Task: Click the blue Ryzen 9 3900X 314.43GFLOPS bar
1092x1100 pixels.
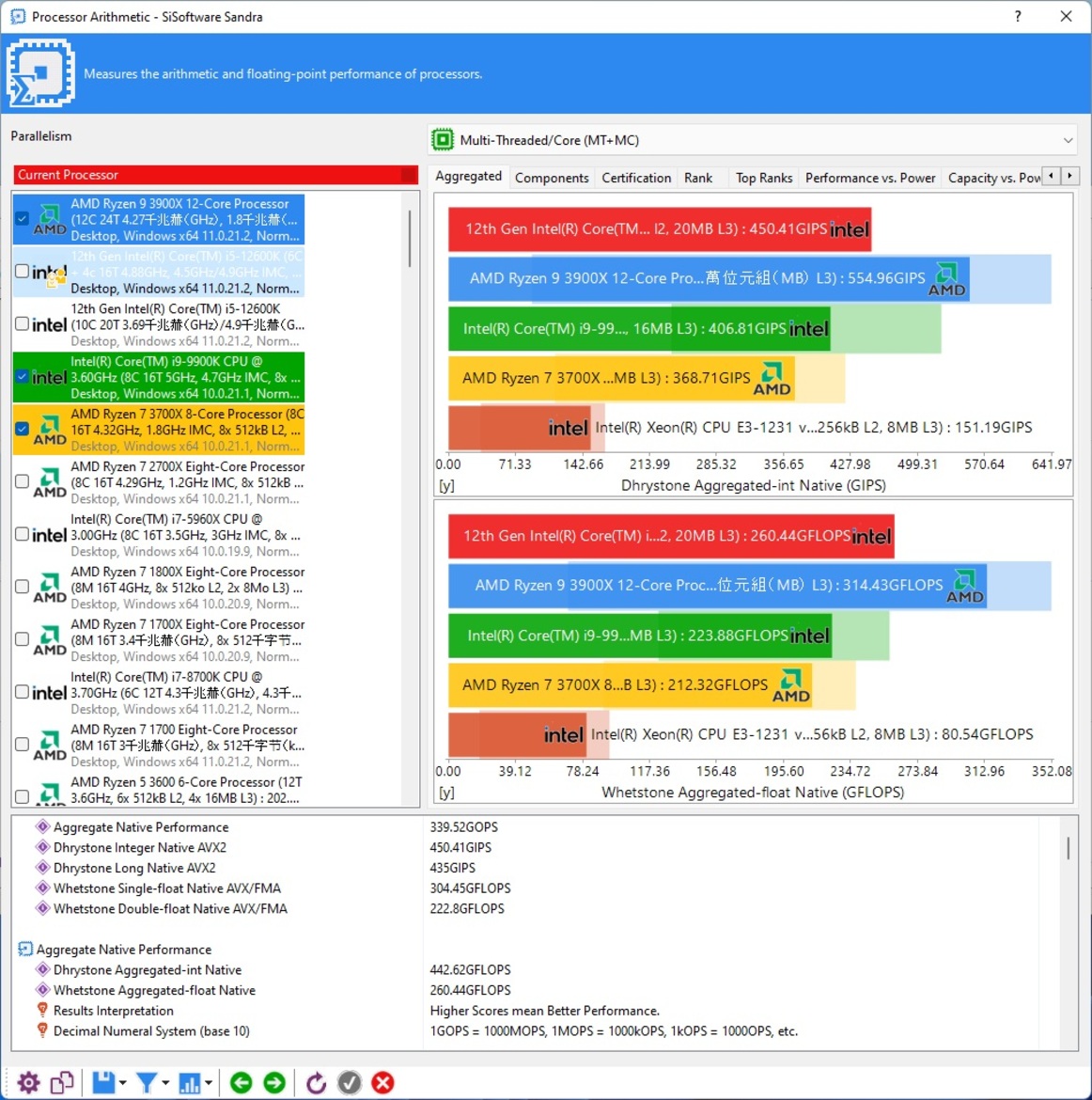Action: click(x=717, y=586)
